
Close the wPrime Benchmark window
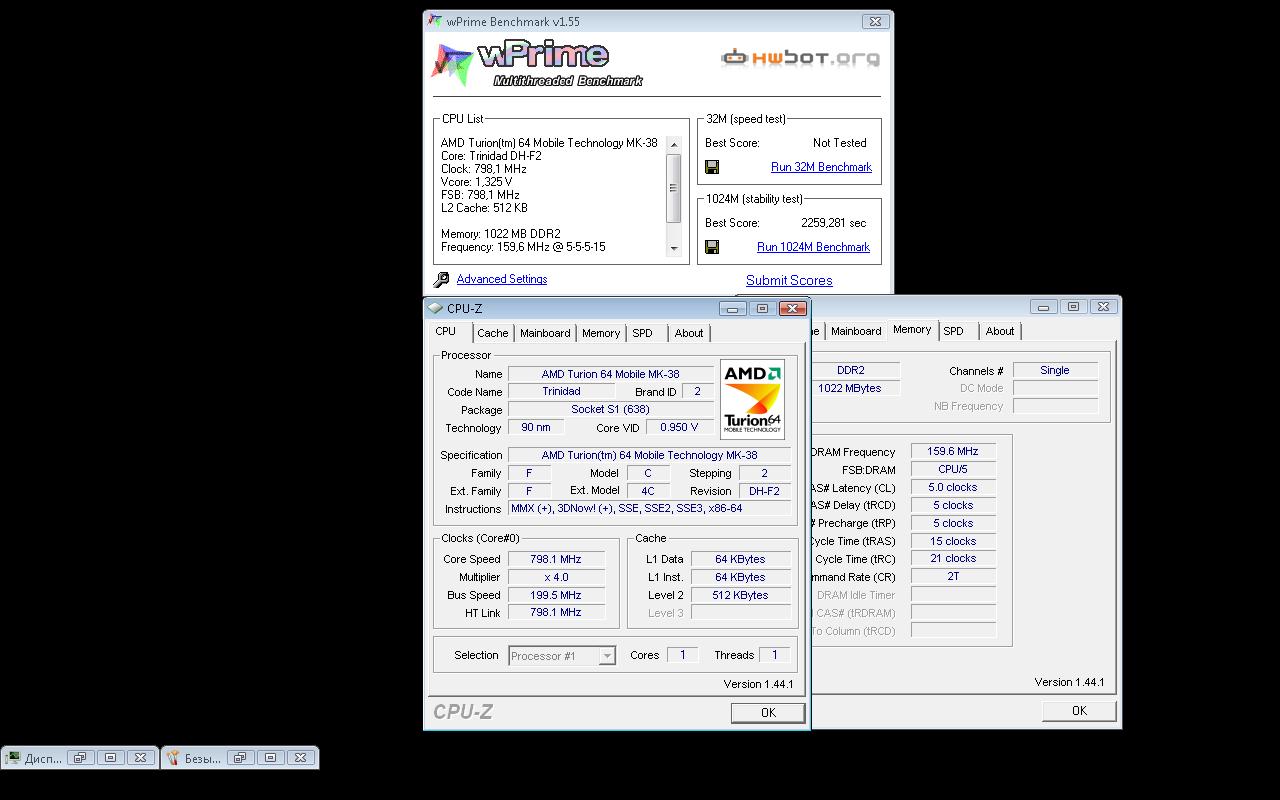[x=875, y=21]
